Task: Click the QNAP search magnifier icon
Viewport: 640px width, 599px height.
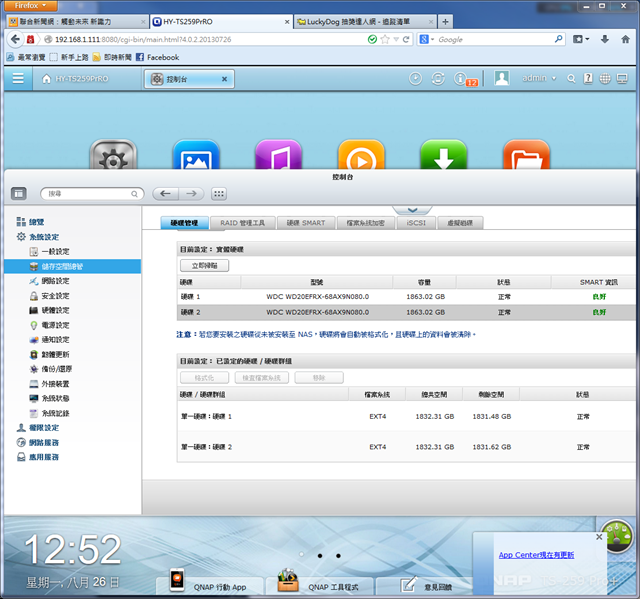Action: click(x=571, y=79)
